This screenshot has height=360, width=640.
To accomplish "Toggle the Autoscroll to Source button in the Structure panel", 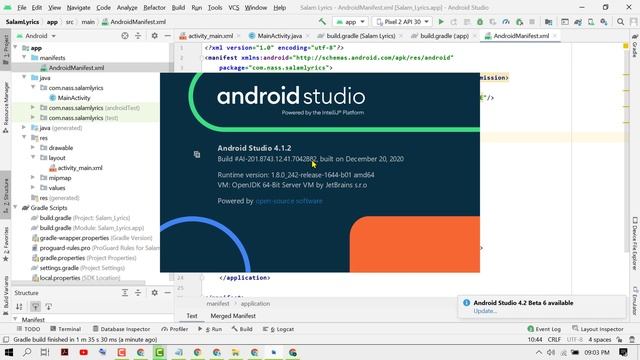I will [x=36, y=307].
